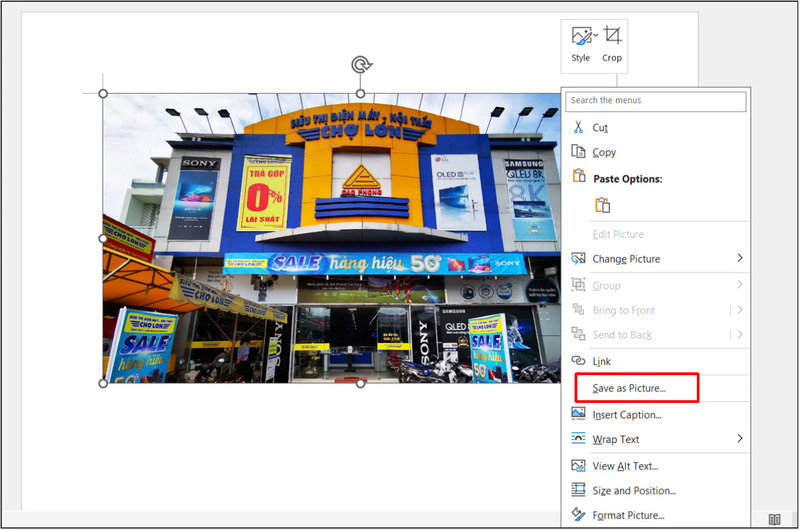Screen dimensions: 800x530
Task: Choose the Keep Source Formatting paste icon
Action: (603, 205)
